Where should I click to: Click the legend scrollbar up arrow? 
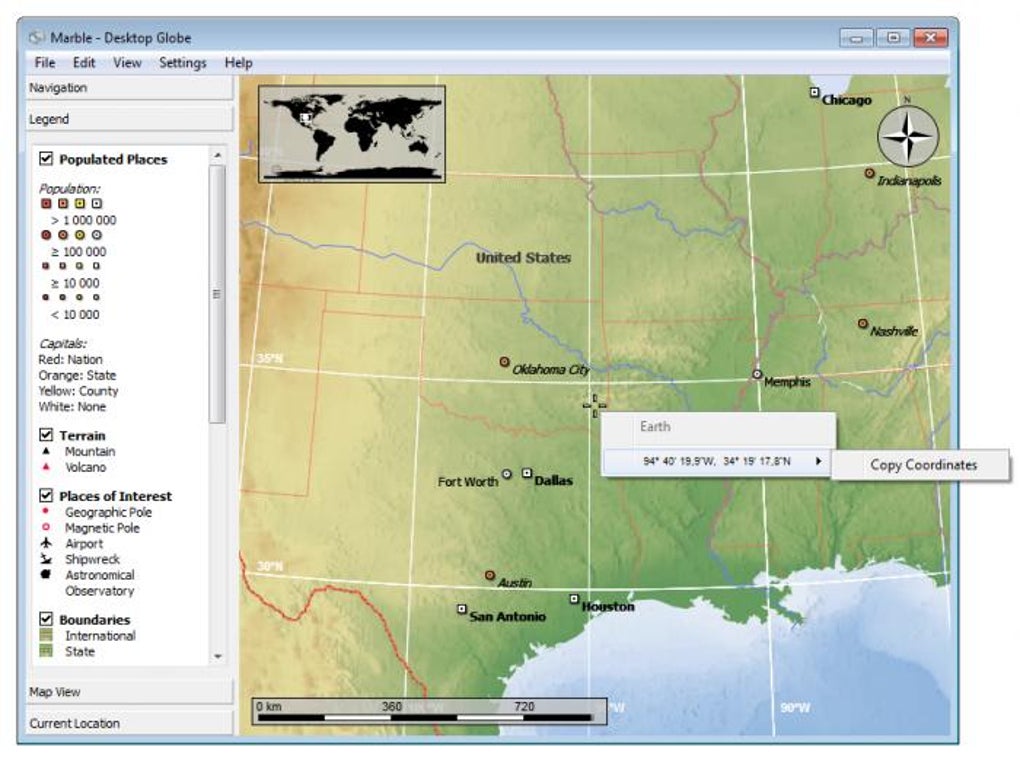coord(218,155)
